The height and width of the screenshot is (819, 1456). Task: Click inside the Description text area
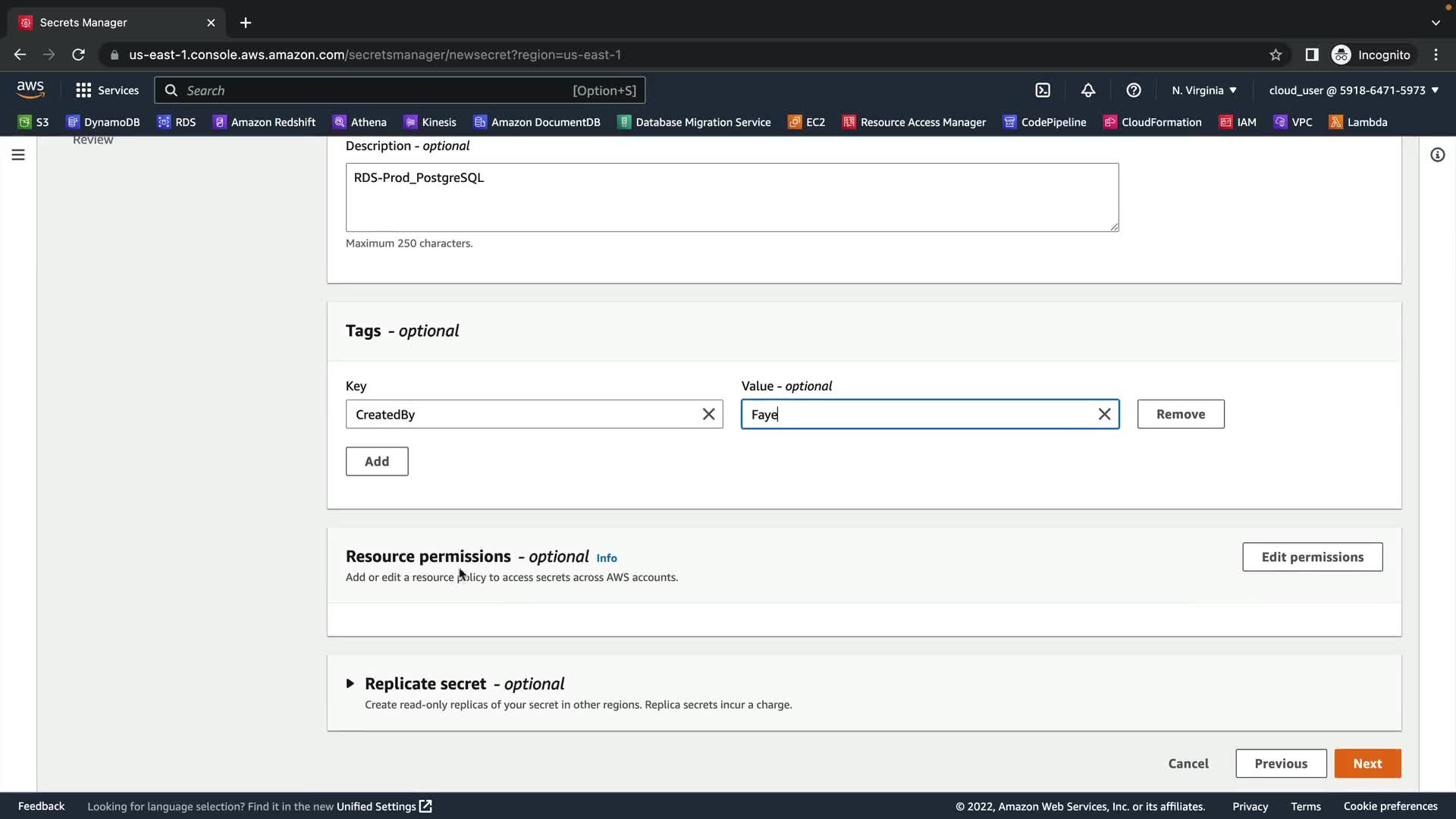[x=731, y=197]
